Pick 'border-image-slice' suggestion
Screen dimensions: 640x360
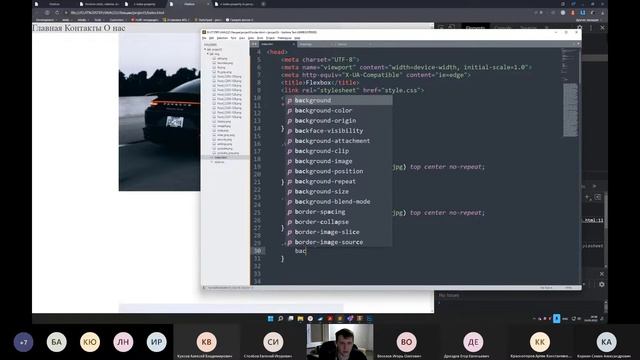point(338,232)
